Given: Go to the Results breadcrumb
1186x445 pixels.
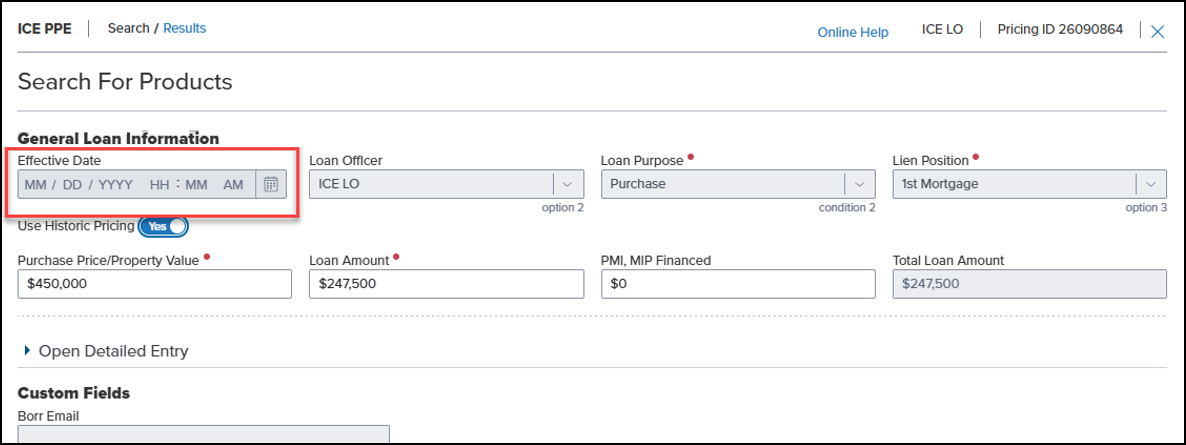Looking at the screenshot, I should [x=184, y=28].
